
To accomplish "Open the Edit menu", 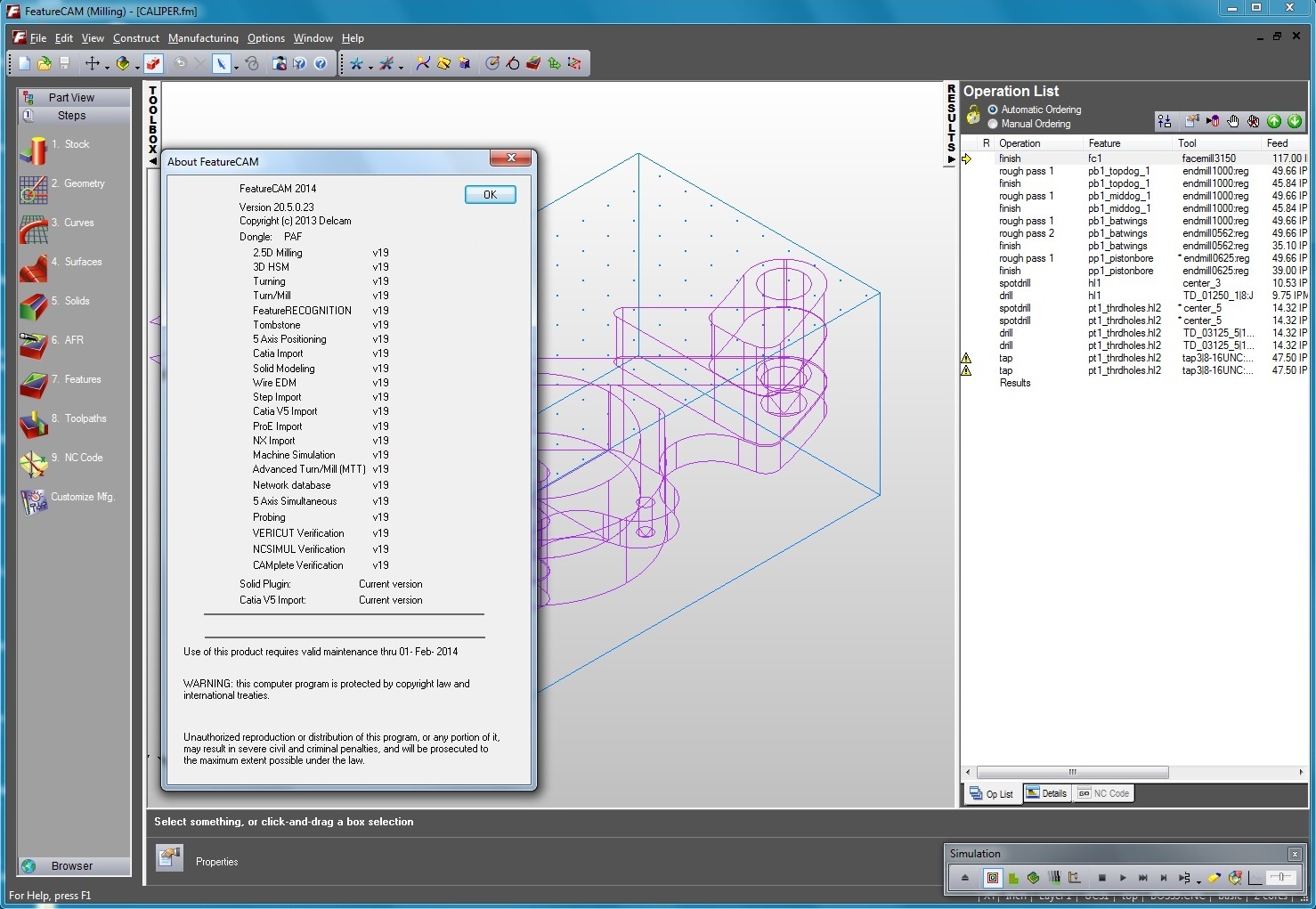I will coord(64,38).
